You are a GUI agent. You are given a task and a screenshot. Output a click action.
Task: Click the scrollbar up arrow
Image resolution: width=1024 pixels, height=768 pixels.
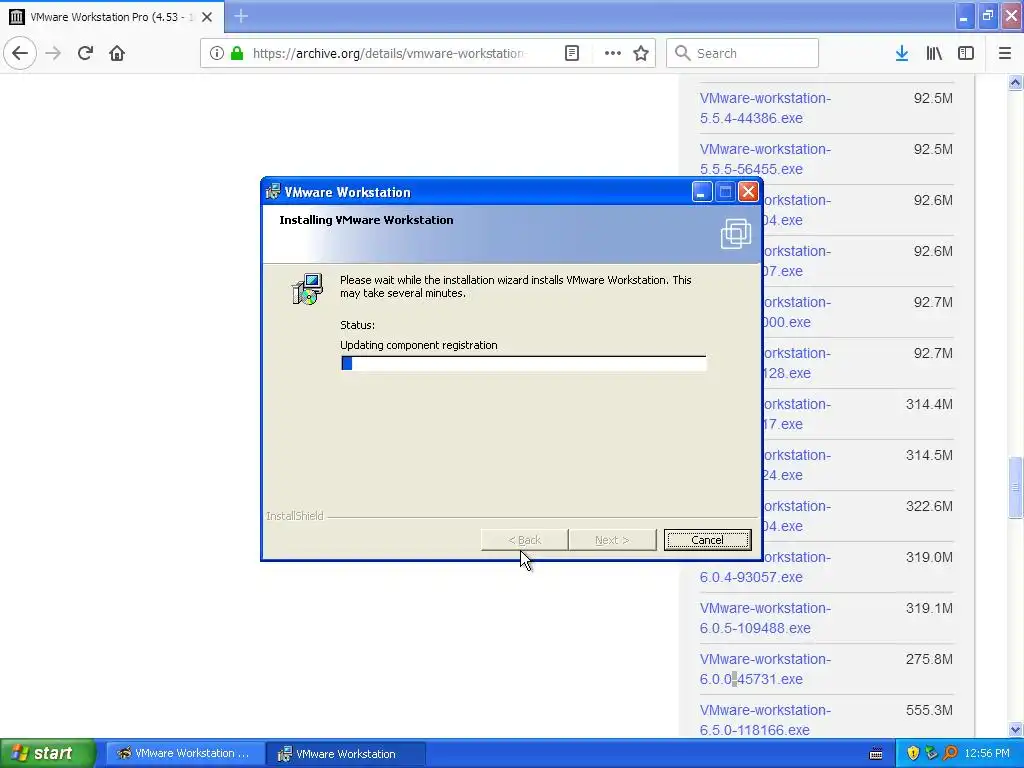pos(1015,82)
